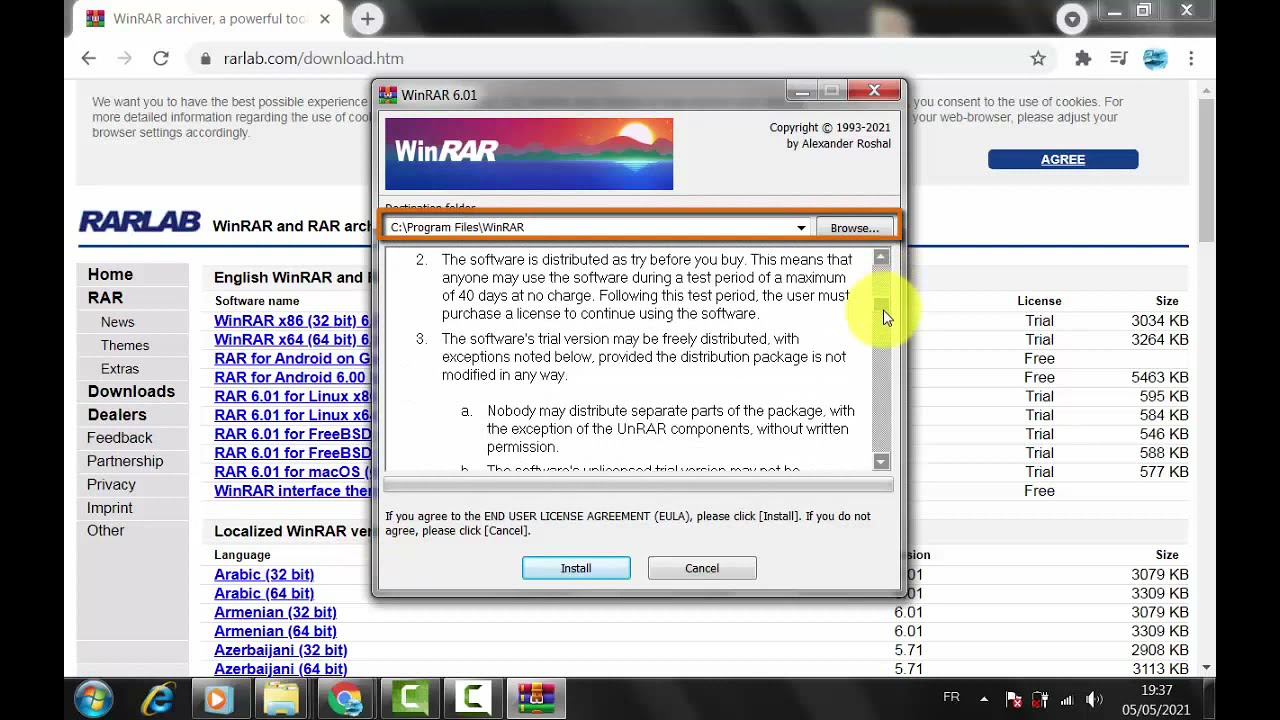Click the address bar URL rarlab.com/download.htm

pos(313,59)
